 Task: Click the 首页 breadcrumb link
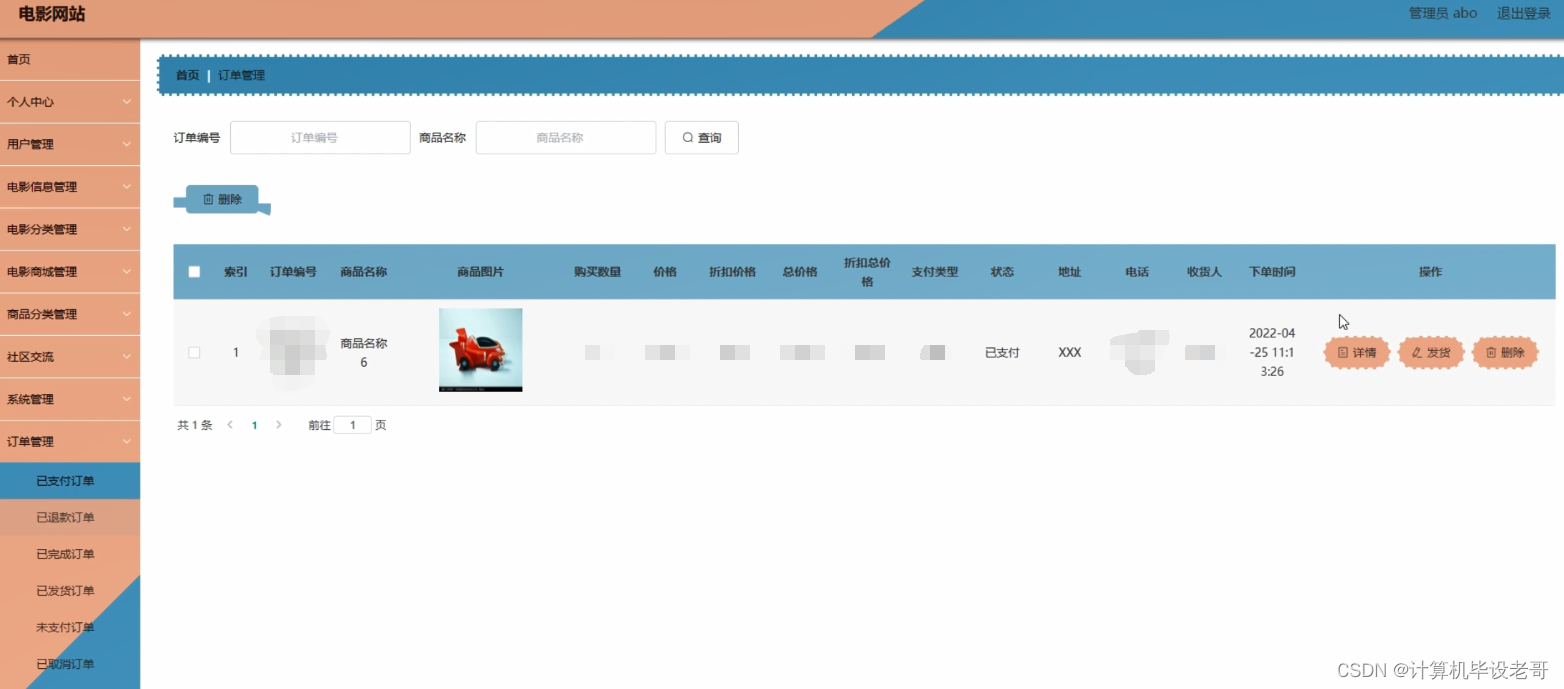(187, 75)
